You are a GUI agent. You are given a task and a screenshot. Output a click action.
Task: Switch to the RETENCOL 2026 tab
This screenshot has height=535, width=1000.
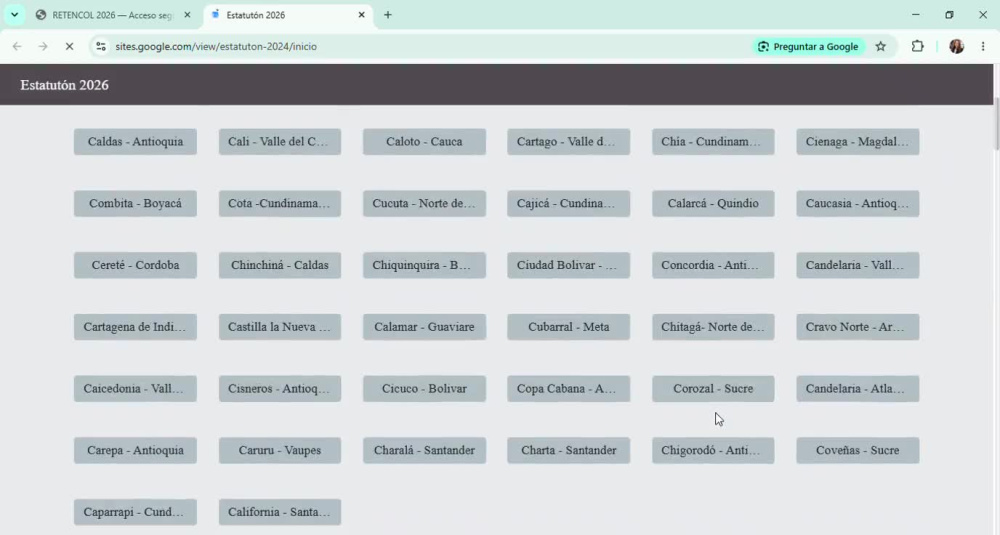tap(114, 15)
